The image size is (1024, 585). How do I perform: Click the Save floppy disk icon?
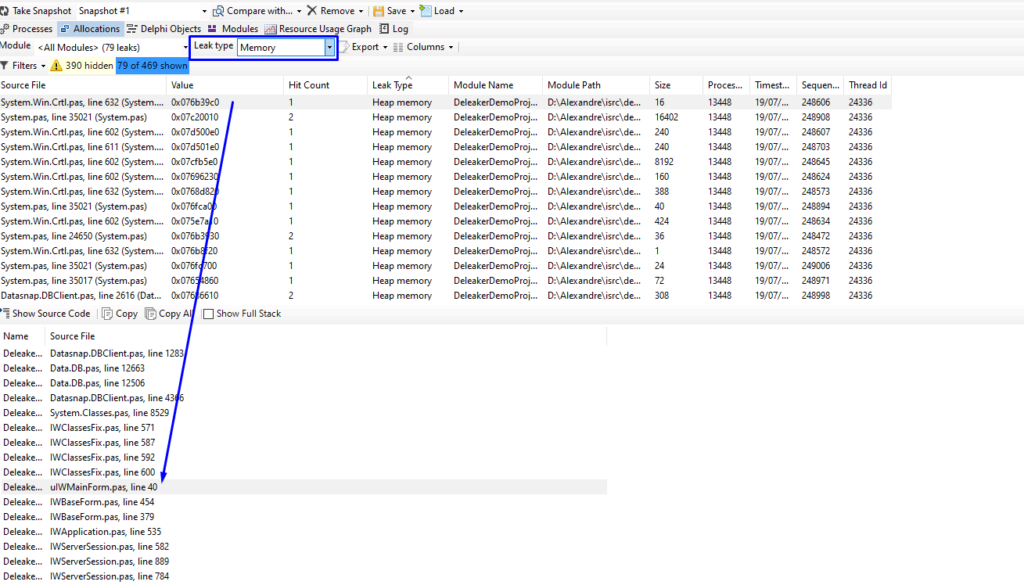377,10
